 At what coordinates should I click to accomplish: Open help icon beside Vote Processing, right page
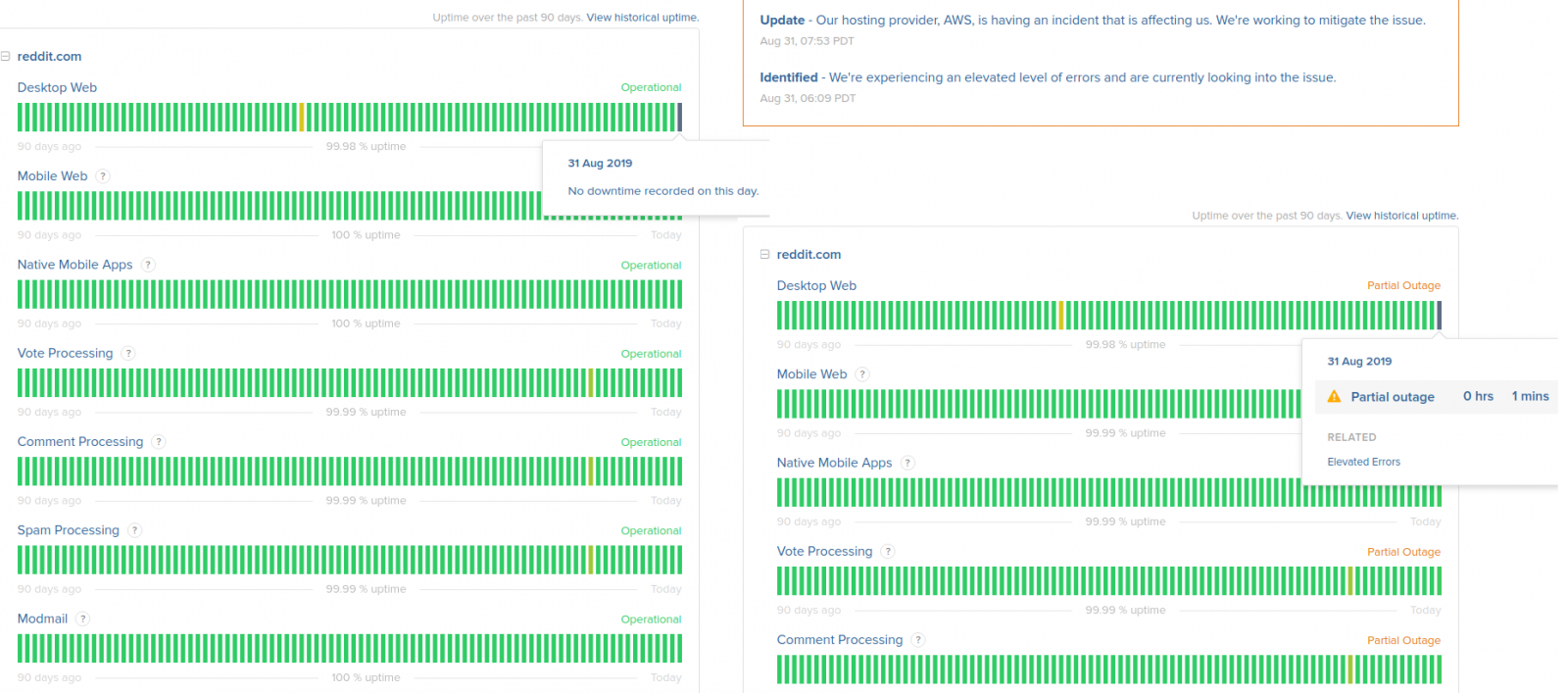click(x=888, y=552)
